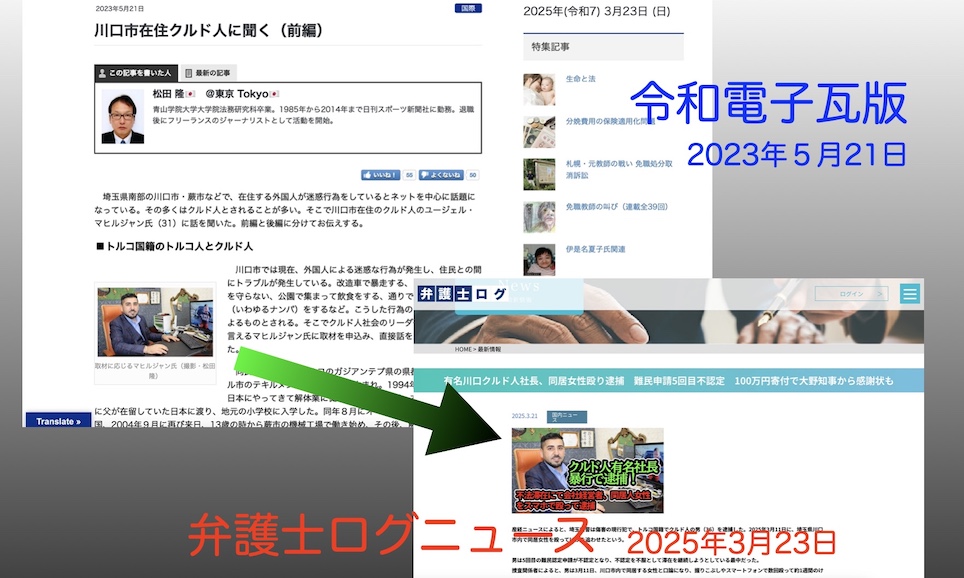Click the いいね! thumbs-up button

tap(381, 174)
